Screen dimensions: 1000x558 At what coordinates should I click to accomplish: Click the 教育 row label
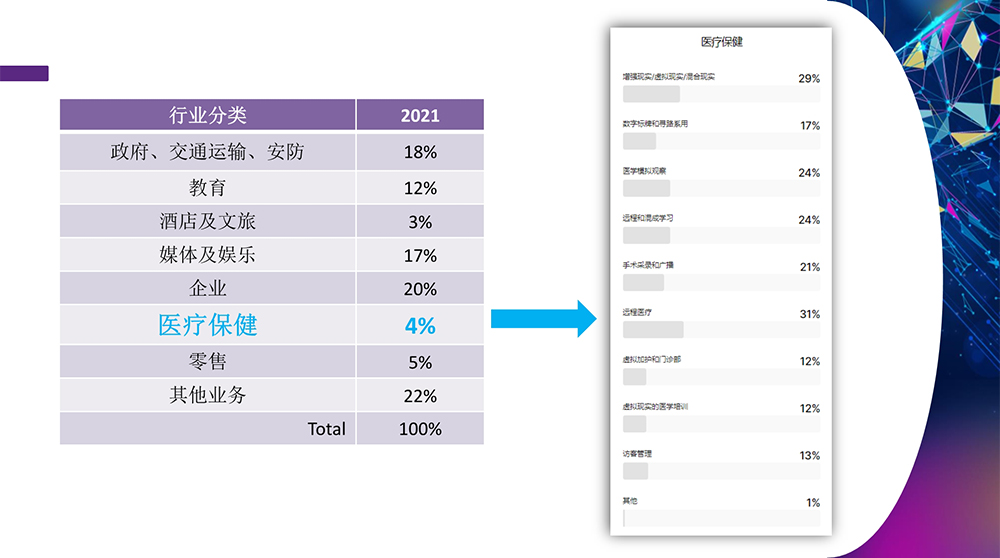[x=207, y=188]
